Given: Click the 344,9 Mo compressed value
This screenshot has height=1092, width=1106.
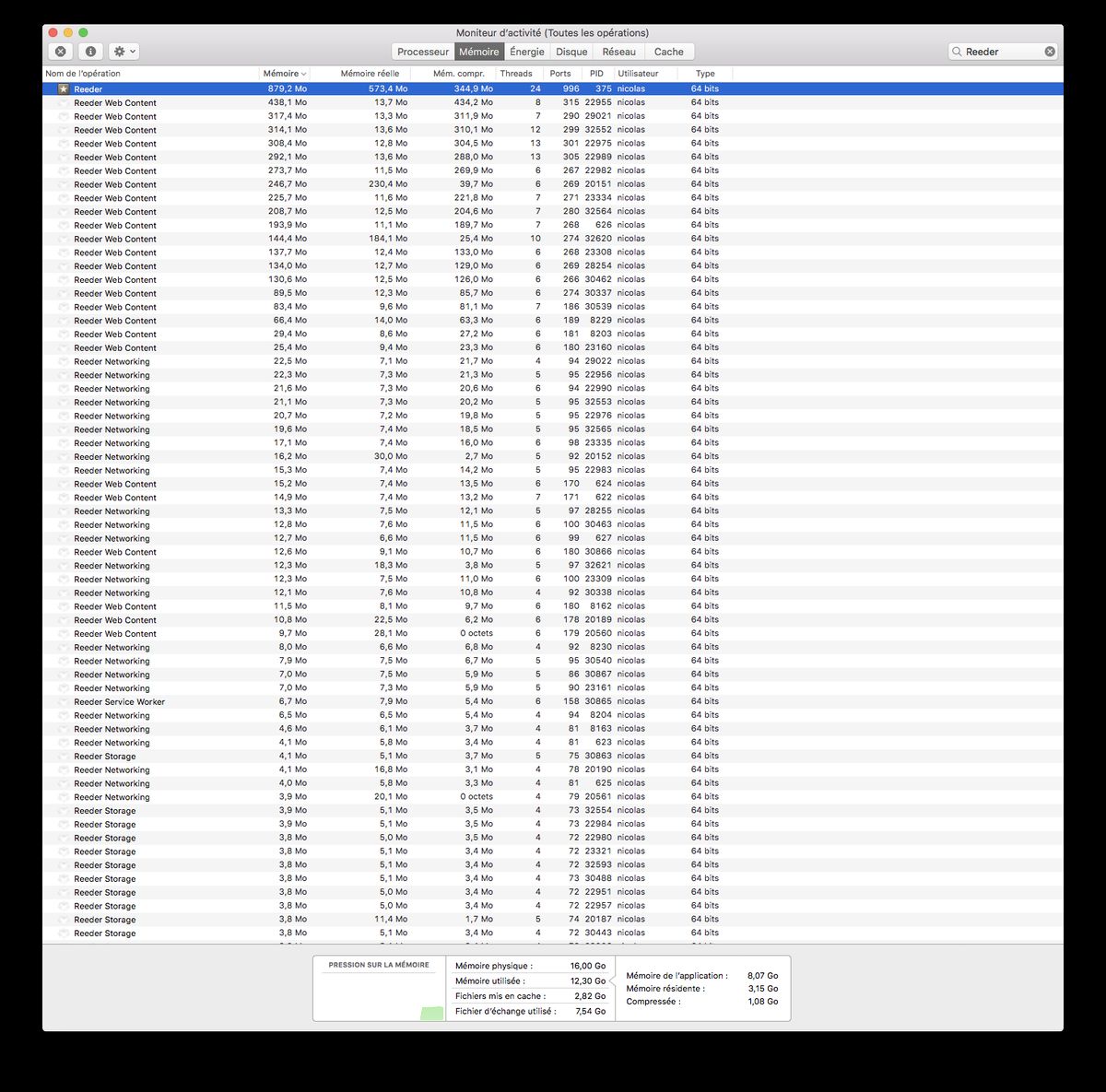Looking at the screenshot, I should click(474, 89).
